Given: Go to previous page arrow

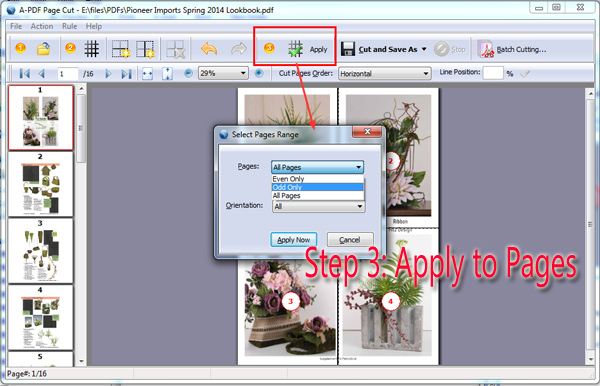Looking at the screenshot, I should point(42,73).
